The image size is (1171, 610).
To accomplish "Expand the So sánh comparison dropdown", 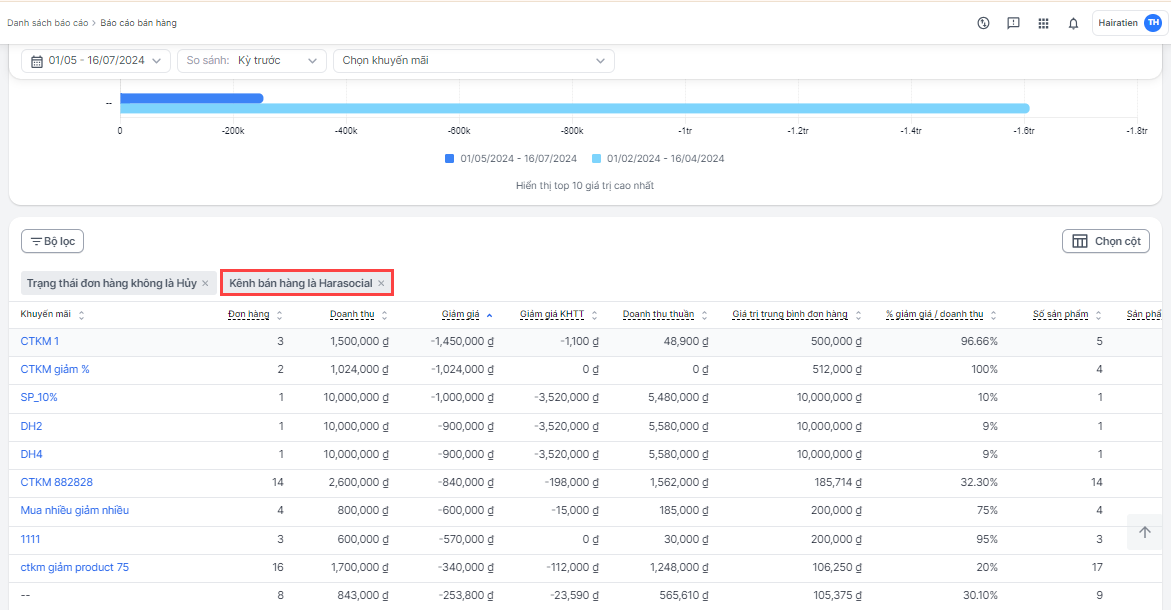I will click(x=252, y=61).
